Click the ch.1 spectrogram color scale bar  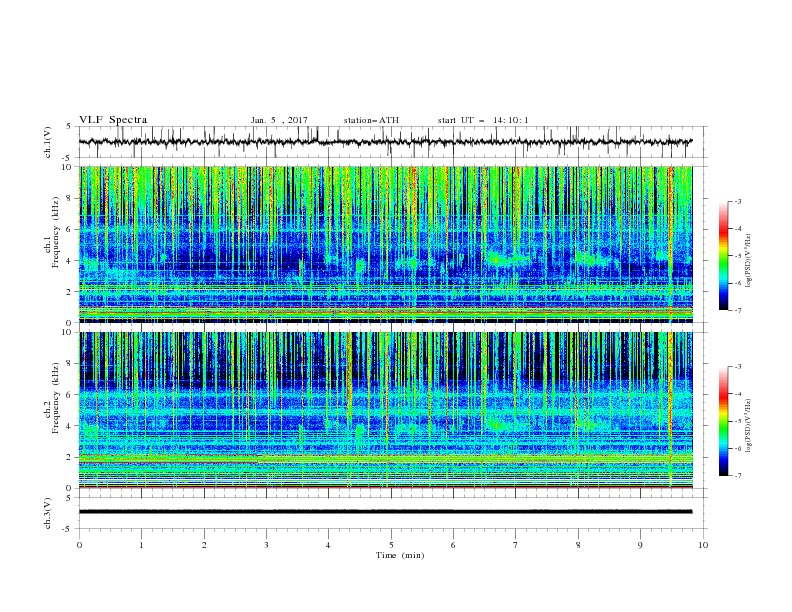(x=723, y=256)
